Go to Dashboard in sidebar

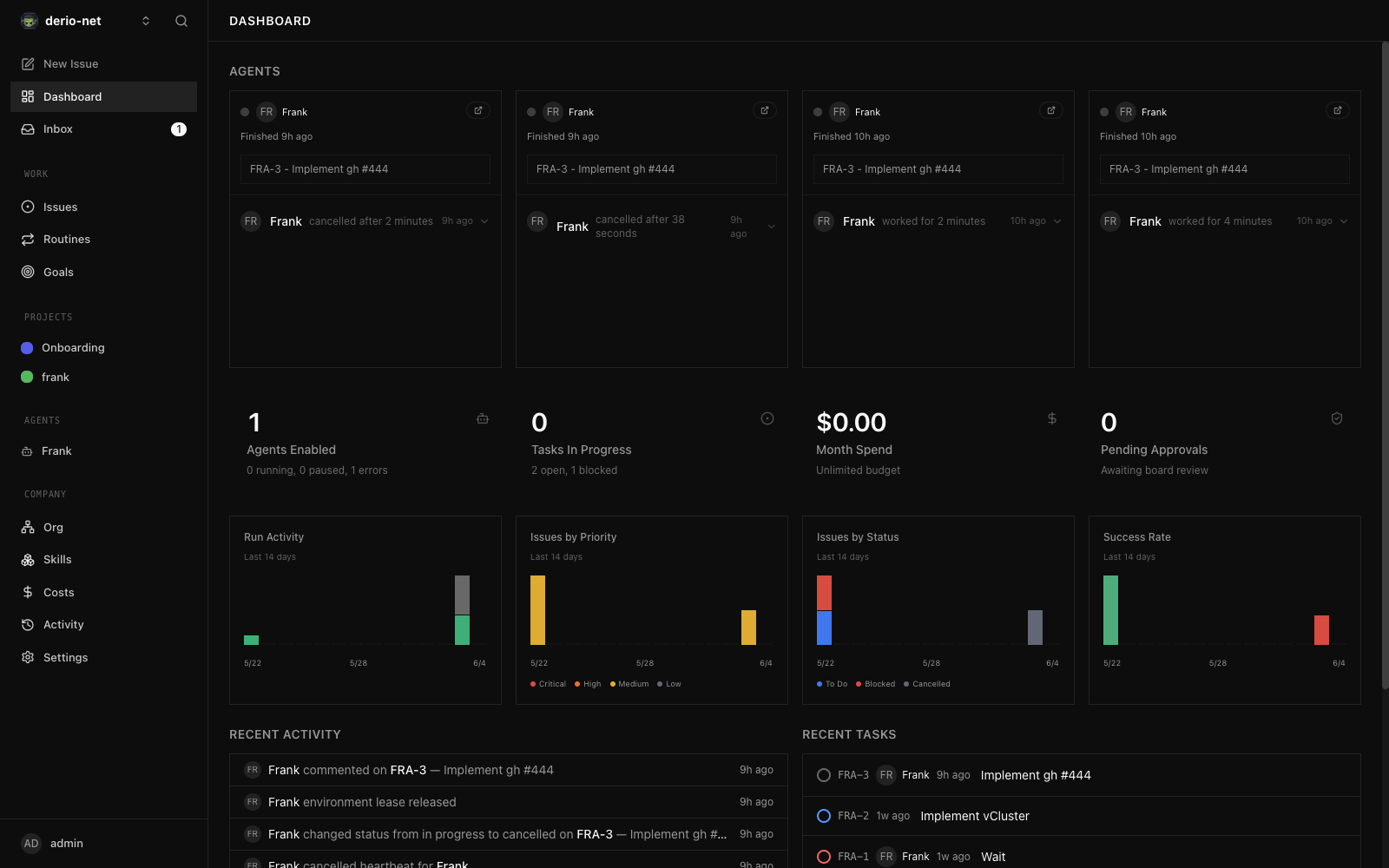[x=103, y=96]
